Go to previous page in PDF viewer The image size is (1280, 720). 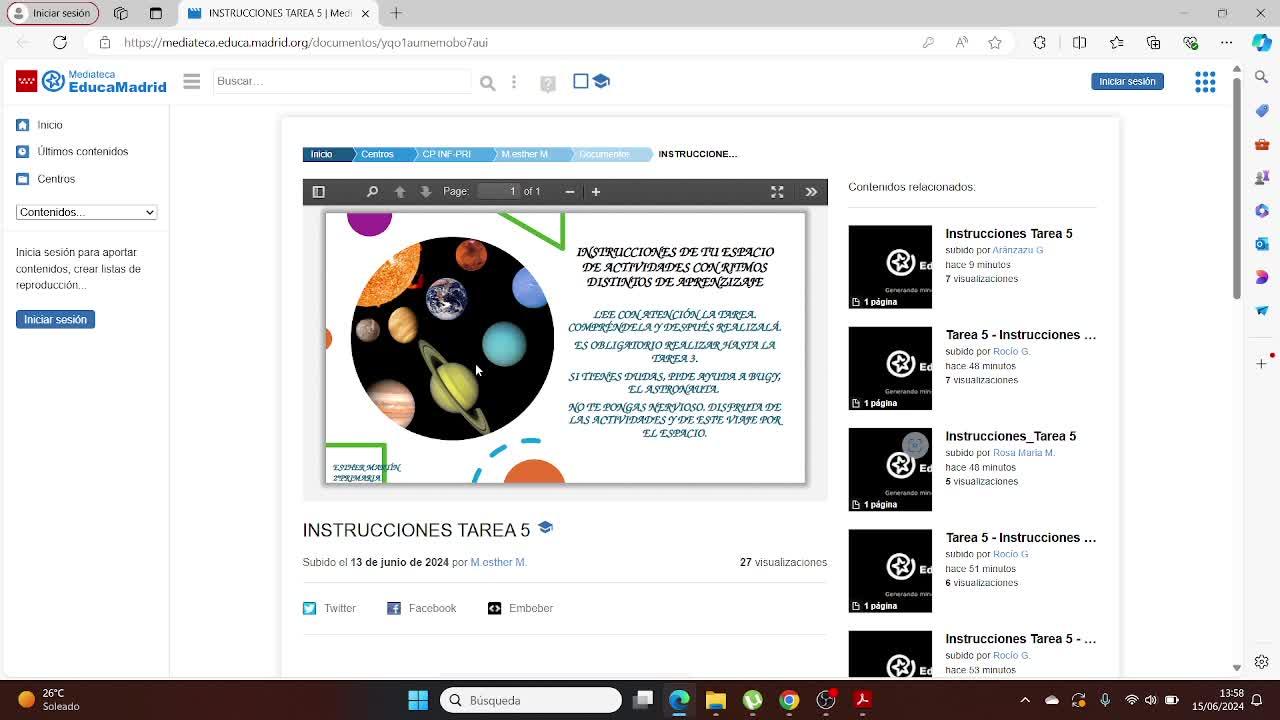pyautogui.click(x=400, y=192)
